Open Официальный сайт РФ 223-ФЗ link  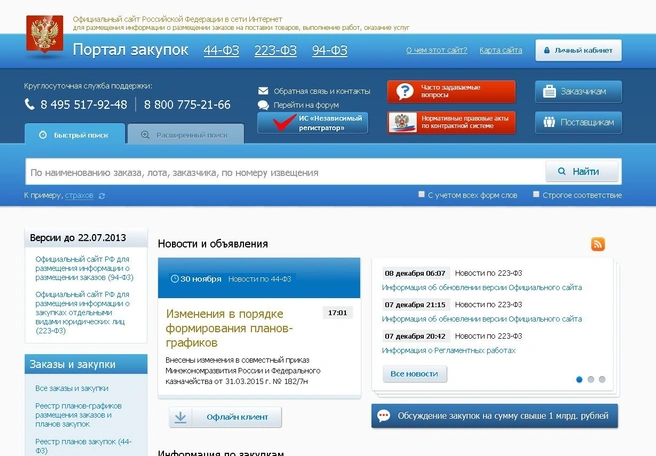click(83, 313)
